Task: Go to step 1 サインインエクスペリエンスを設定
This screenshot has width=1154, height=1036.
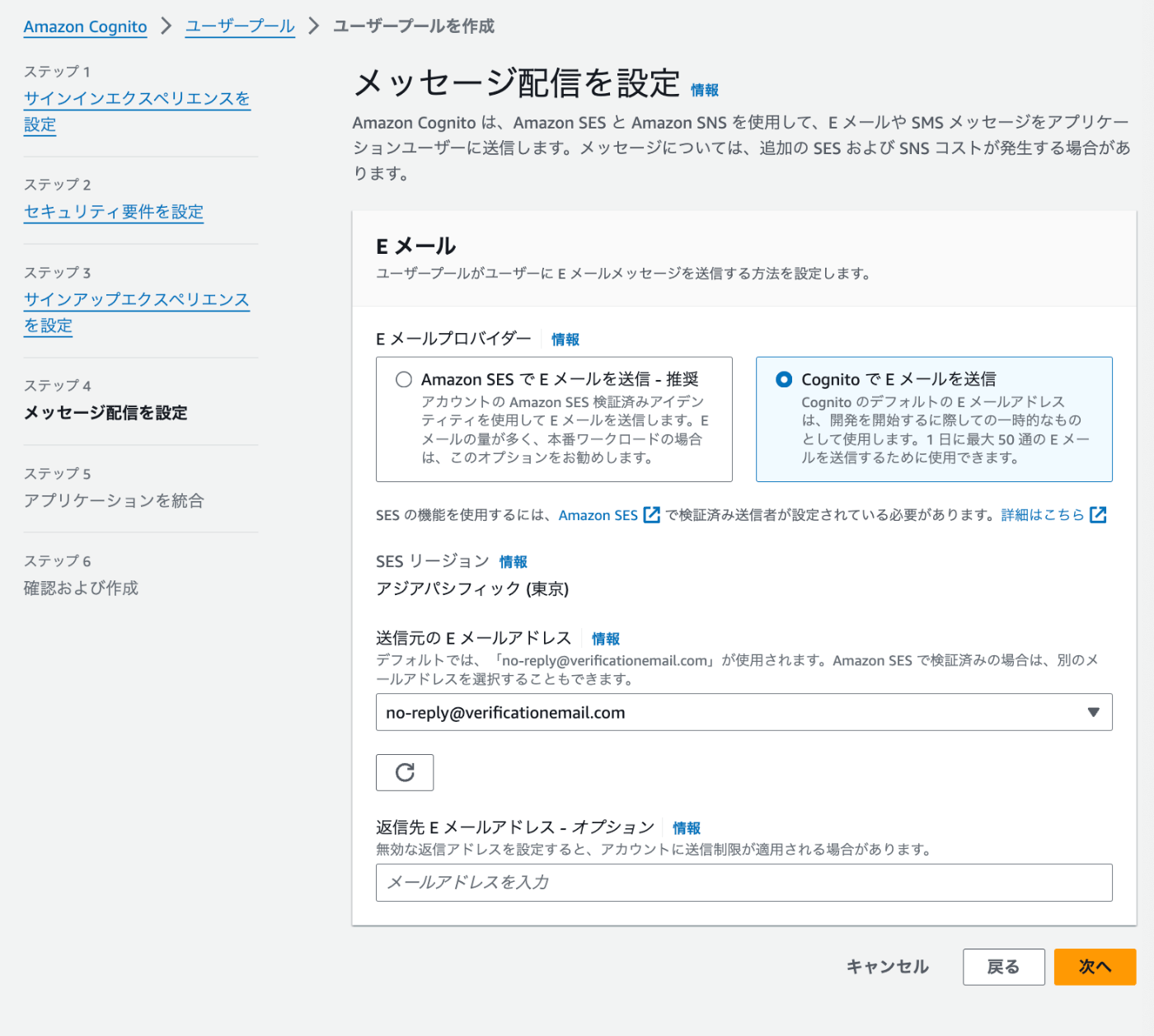Action: pos(137,111)
